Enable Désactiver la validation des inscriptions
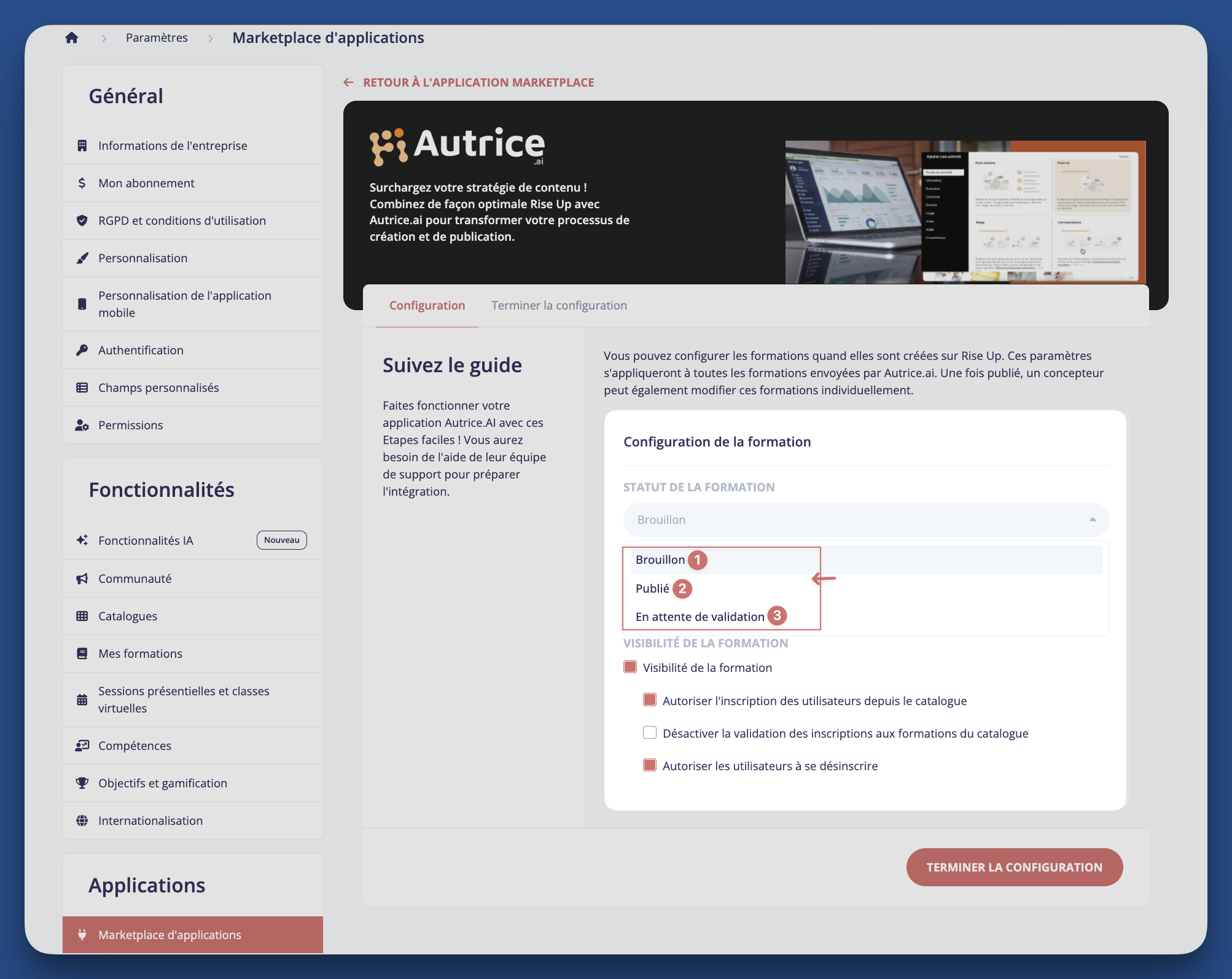This screenshot has height=979, width=1232. [x=649, y=732]
